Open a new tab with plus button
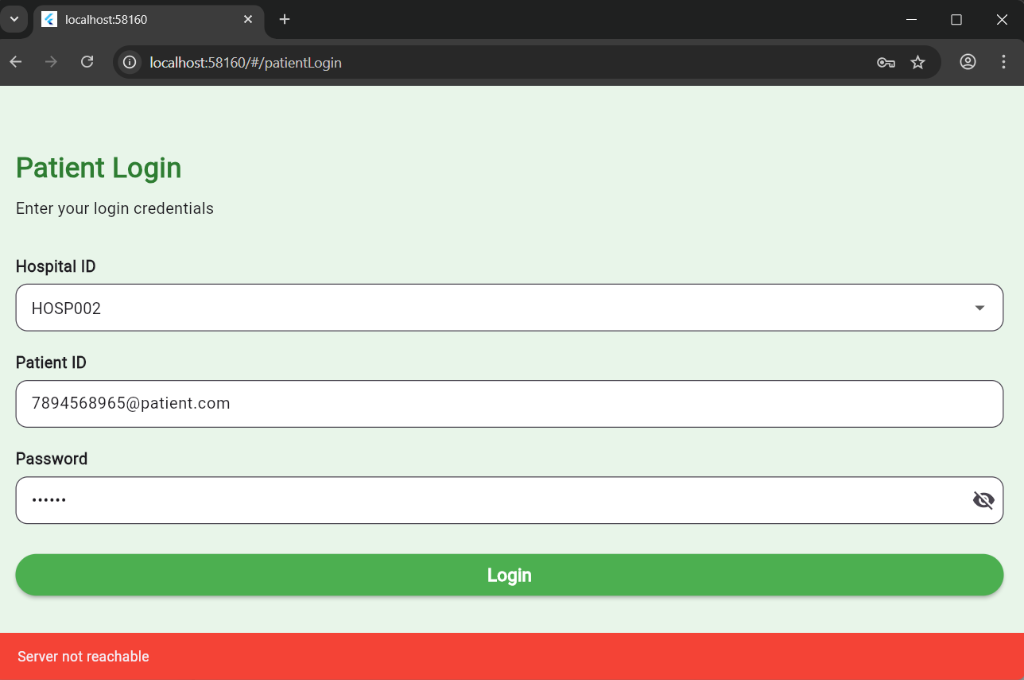The width and height of the screenshot is (1024, 680). [x=285, y=20]
